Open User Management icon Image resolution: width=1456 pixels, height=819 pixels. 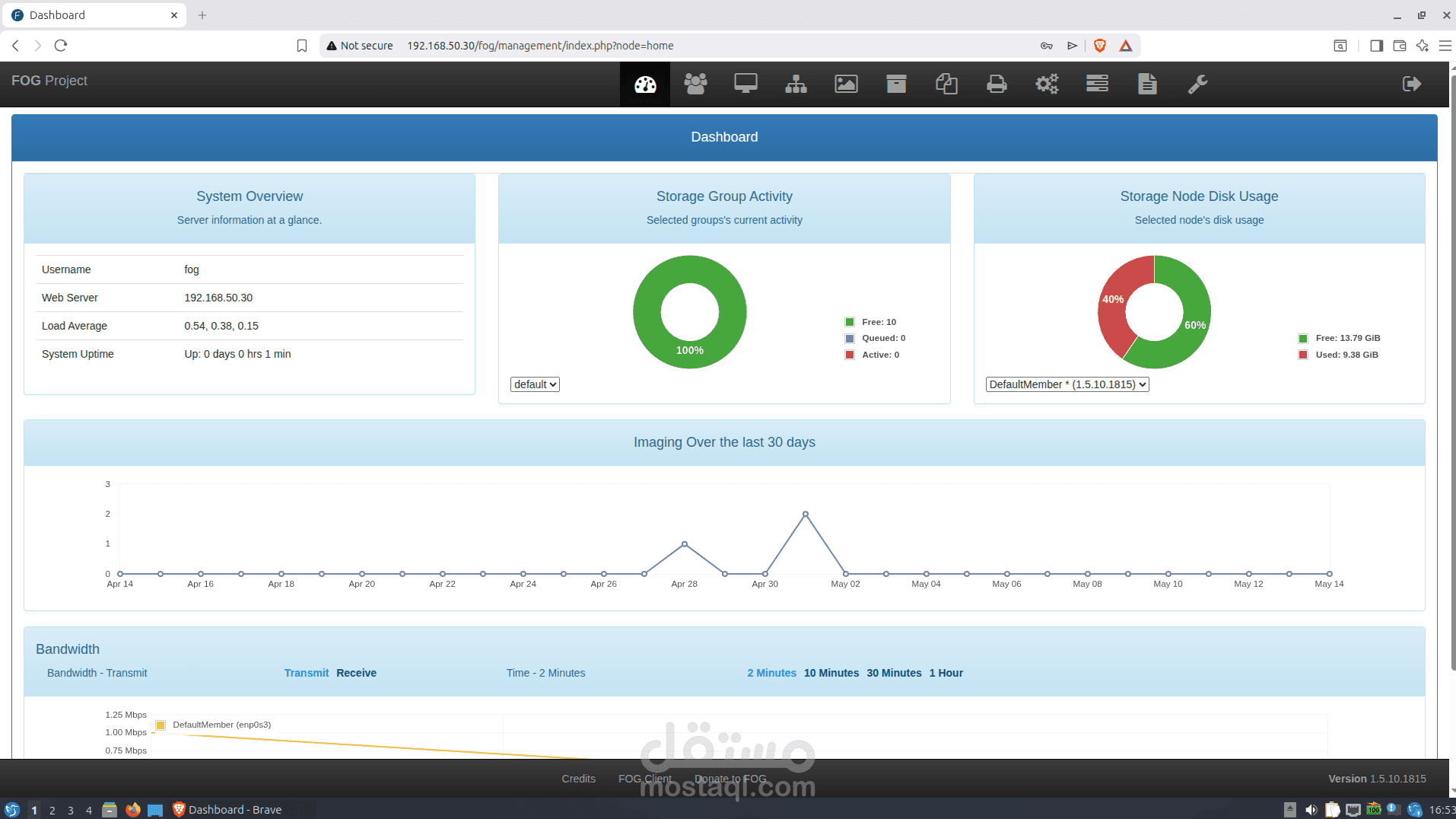[x=695, y=84]
